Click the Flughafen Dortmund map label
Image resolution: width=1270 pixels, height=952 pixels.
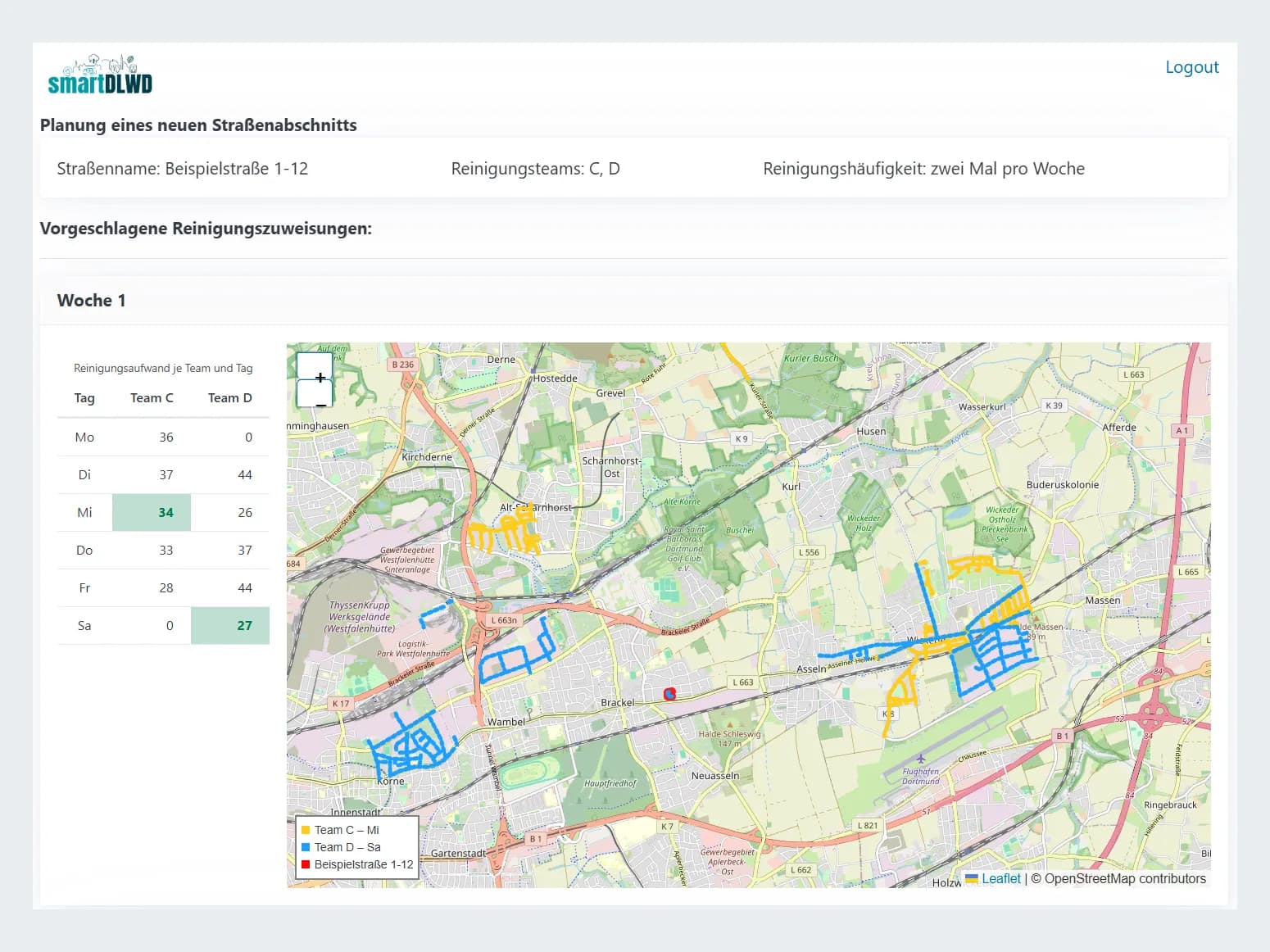tap(921, 776)
